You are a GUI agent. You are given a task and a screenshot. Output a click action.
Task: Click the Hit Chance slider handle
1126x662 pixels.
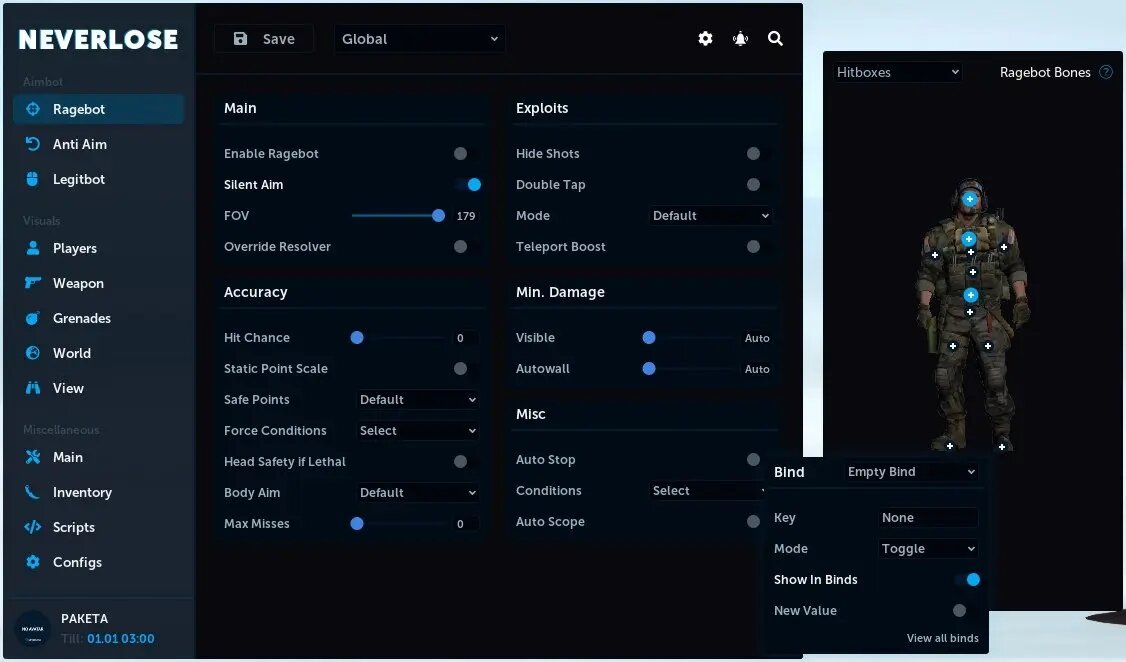point(357,337)
